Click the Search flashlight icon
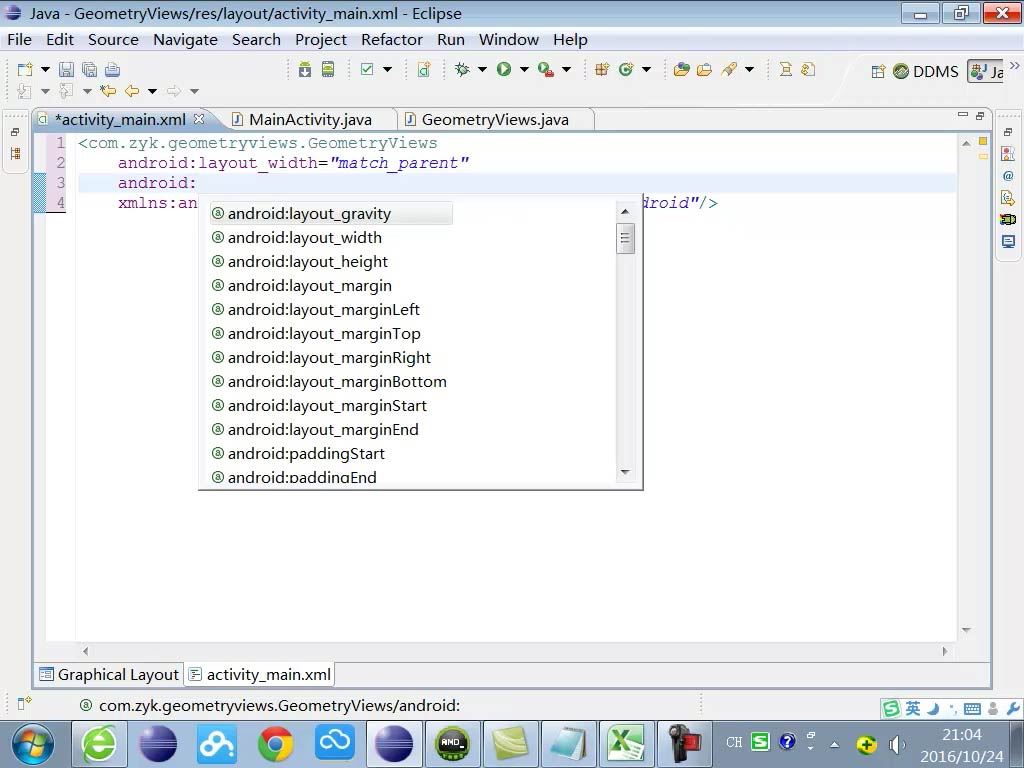 (729, 69)
